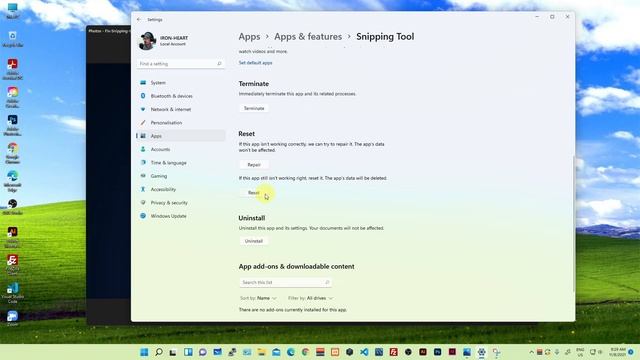The image size is (640, 360).
Task: Open the Adobe Illustrator desktop shortcut
Action: pyautogui.click(x=12, y=237)
